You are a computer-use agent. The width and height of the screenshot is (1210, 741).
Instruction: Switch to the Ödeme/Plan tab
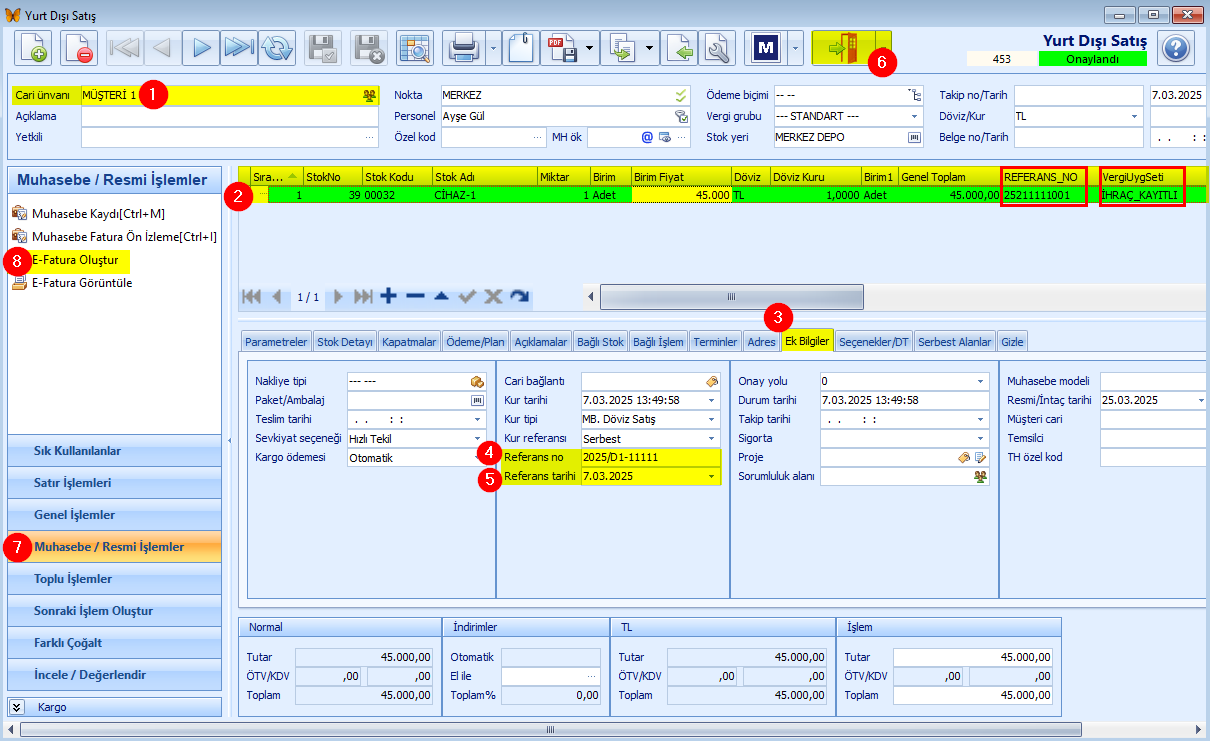(475, 341)
